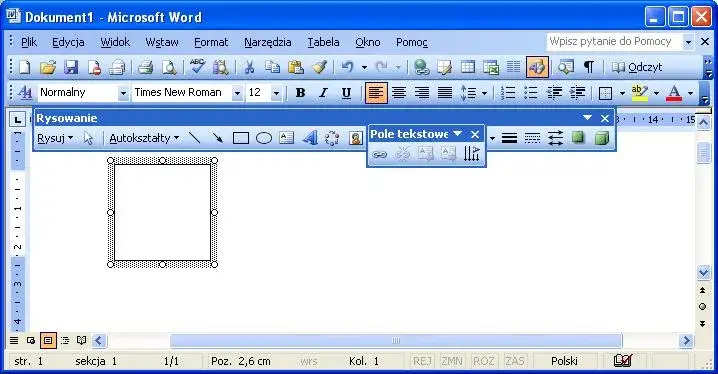Insert a text box from the Rysowanie toolbar

click(x=287, y=138)
